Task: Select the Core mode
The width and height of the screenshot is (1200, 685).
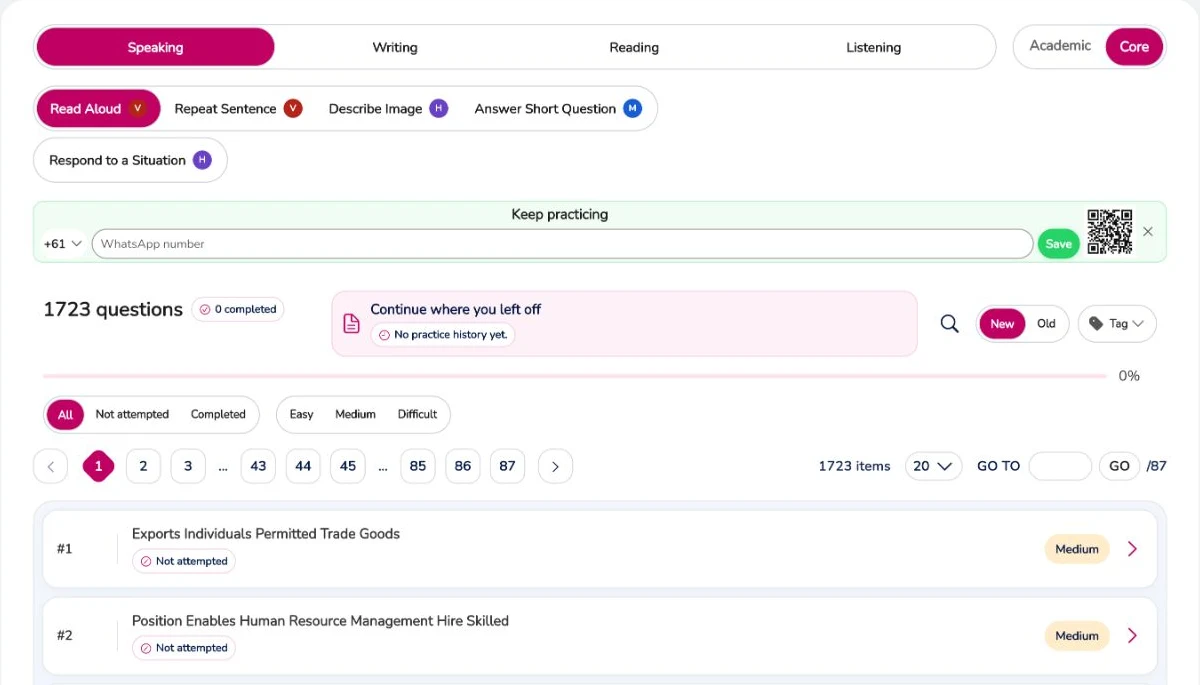Action: click(1134, 47)
